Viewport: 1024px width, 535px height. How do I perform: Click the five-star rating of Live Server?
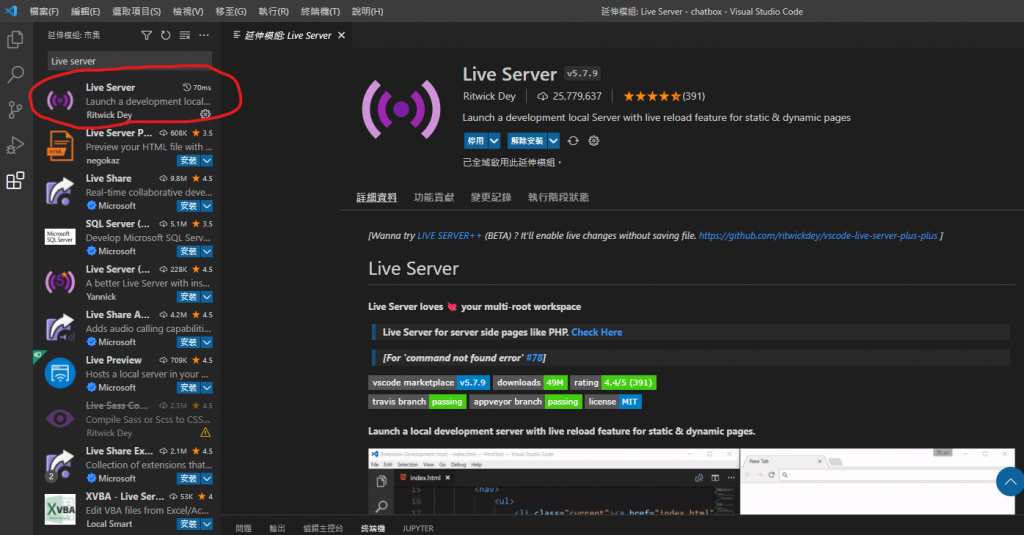[x=652, y=96]
